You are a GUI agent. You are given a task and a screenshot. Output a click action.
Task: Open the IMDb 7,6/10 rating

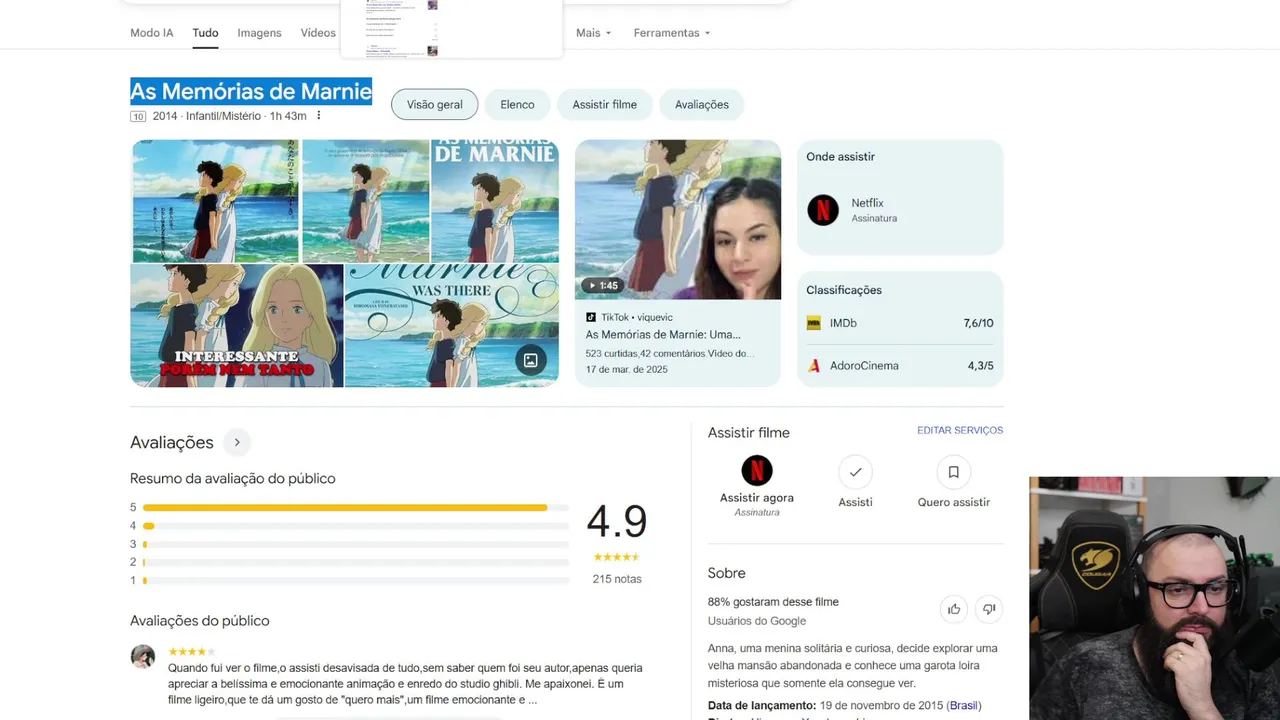coord(900,323)
